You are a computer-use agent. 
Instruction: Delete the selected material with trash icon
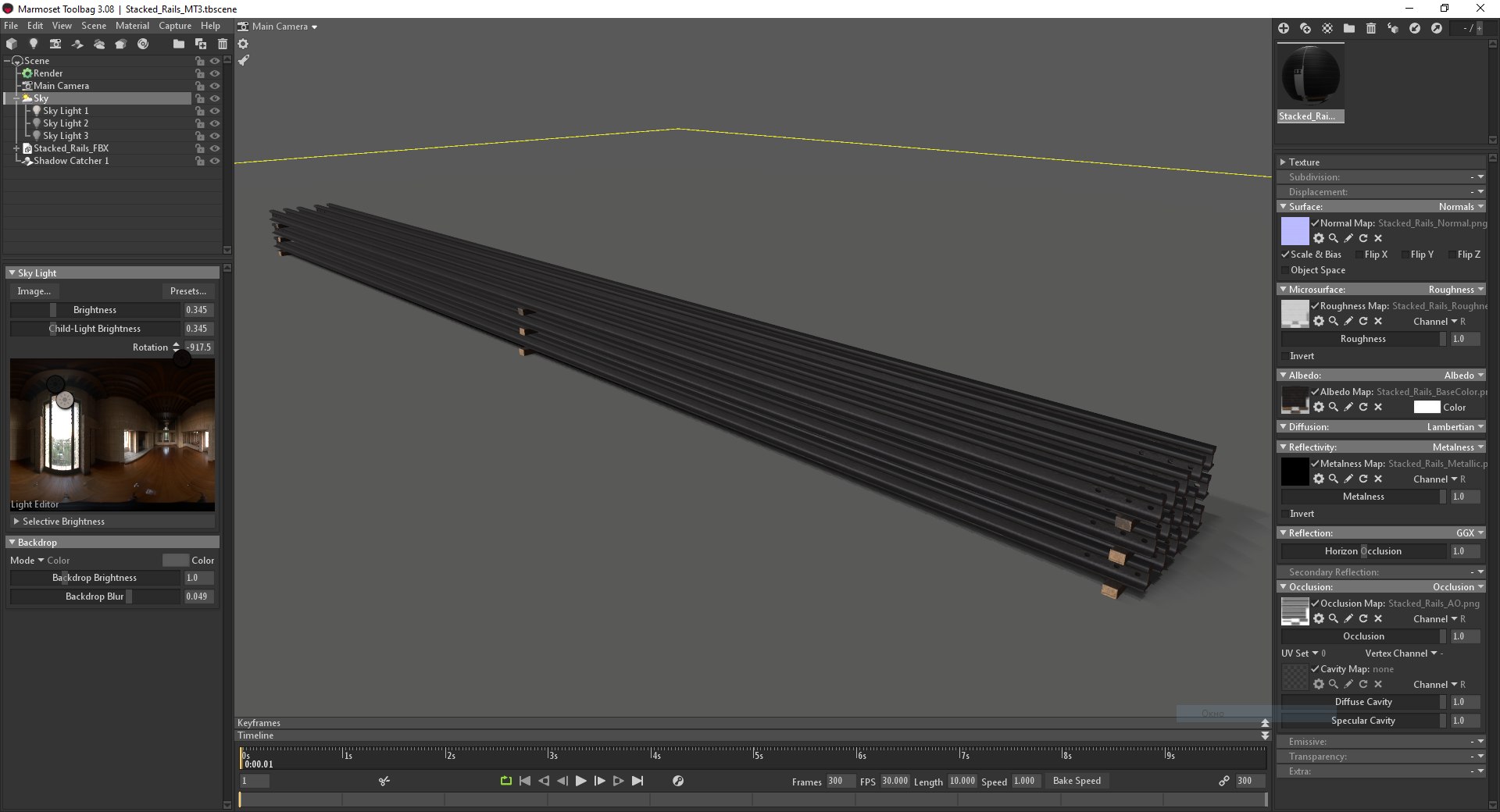(1371, 28)
